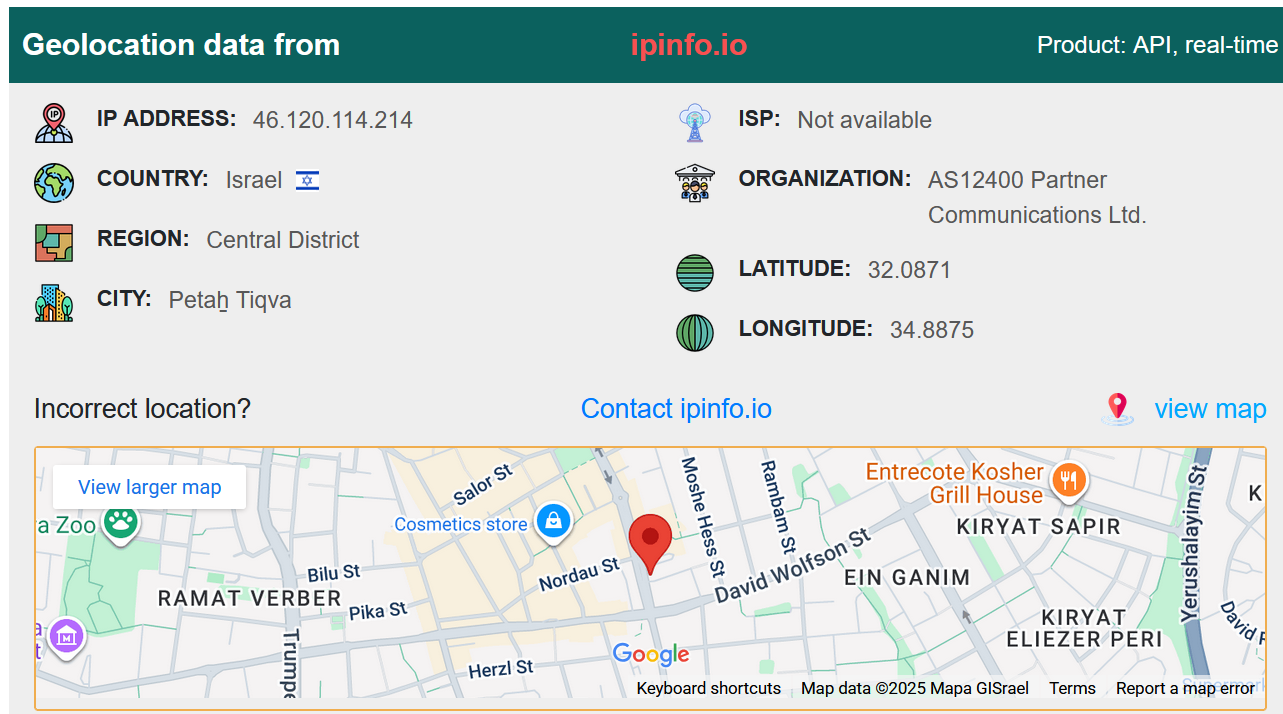Screen dimensions: 1283x714
Task: Click the city buildings icon
Action: (54, 303)
